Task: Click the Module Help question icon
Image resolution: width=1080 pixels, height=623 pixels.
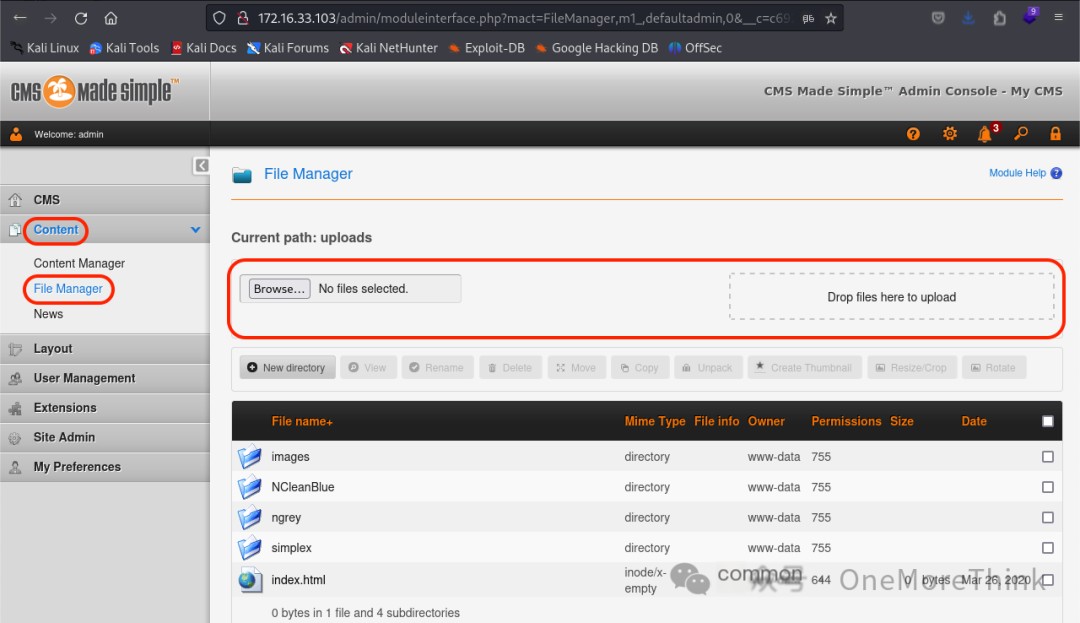Action: click(x=1056, y=173)
